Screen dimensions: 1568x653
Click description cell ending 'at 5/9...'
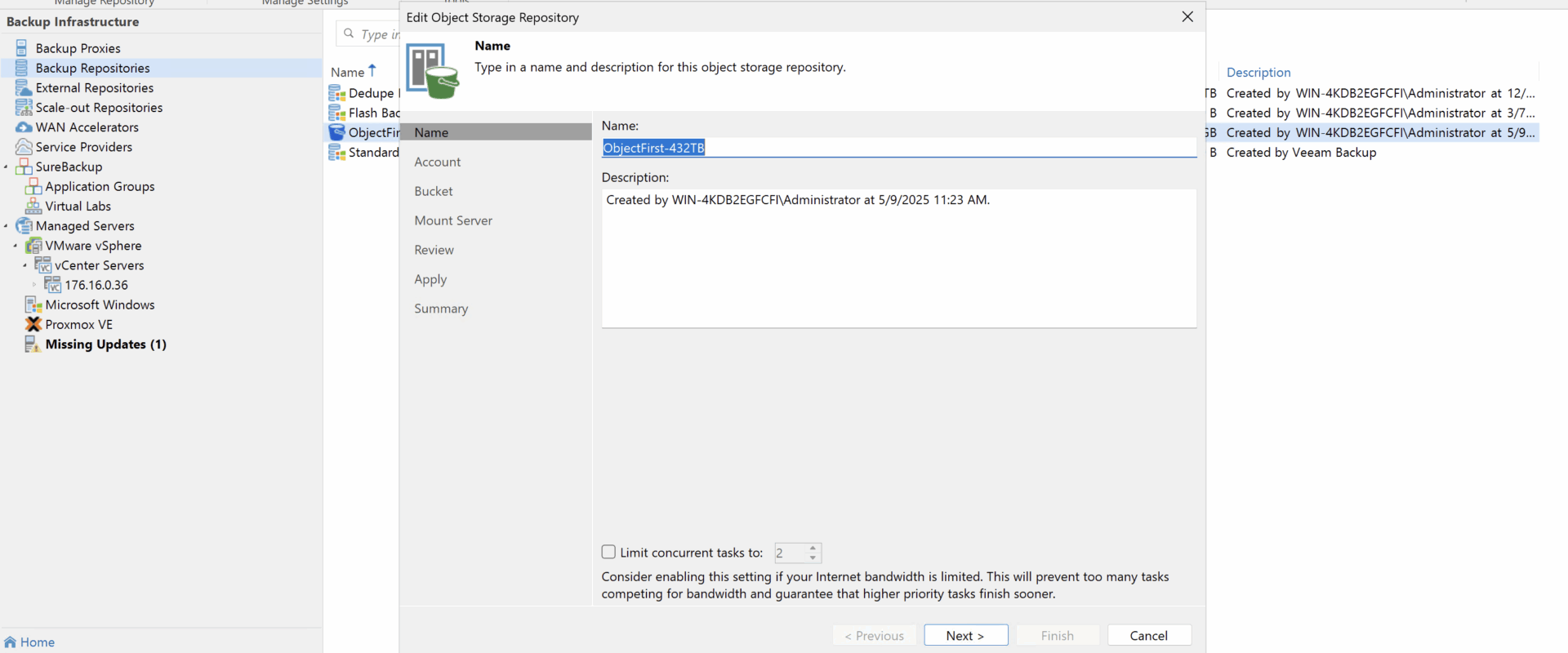pos(1381,132)
